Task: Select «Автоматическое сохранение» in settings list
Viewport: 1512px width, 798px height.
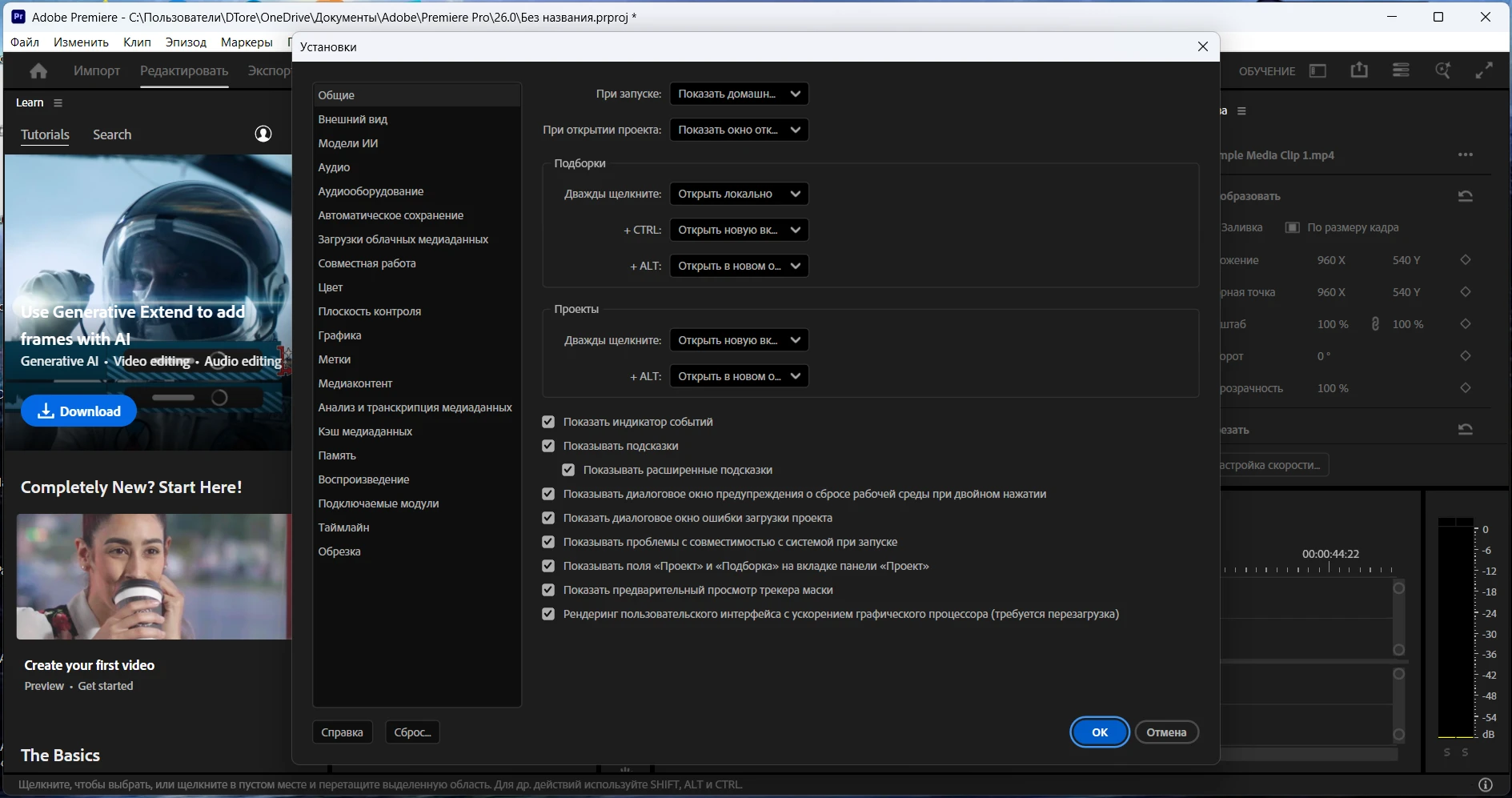Action: 391,215
